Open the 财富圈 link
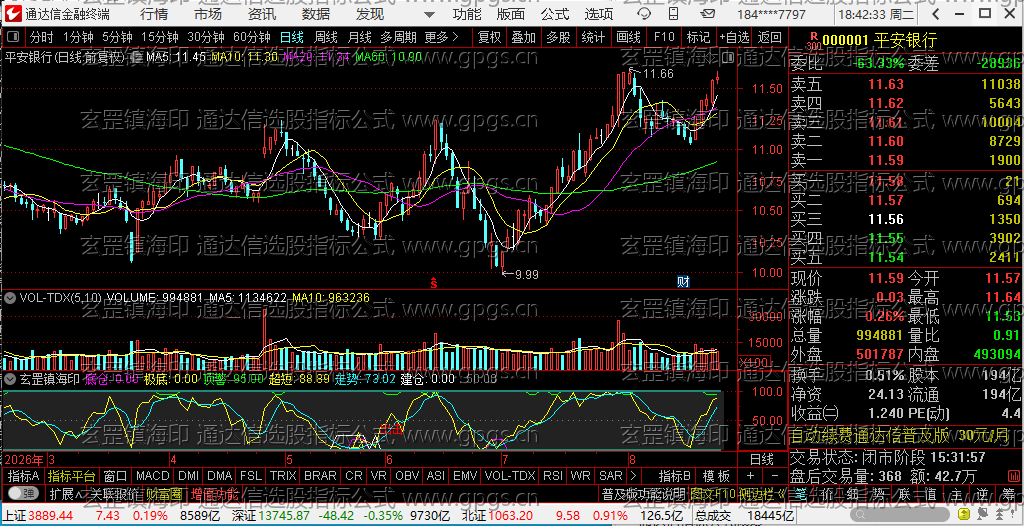The image size is (1024, 526). coord(163,494)
